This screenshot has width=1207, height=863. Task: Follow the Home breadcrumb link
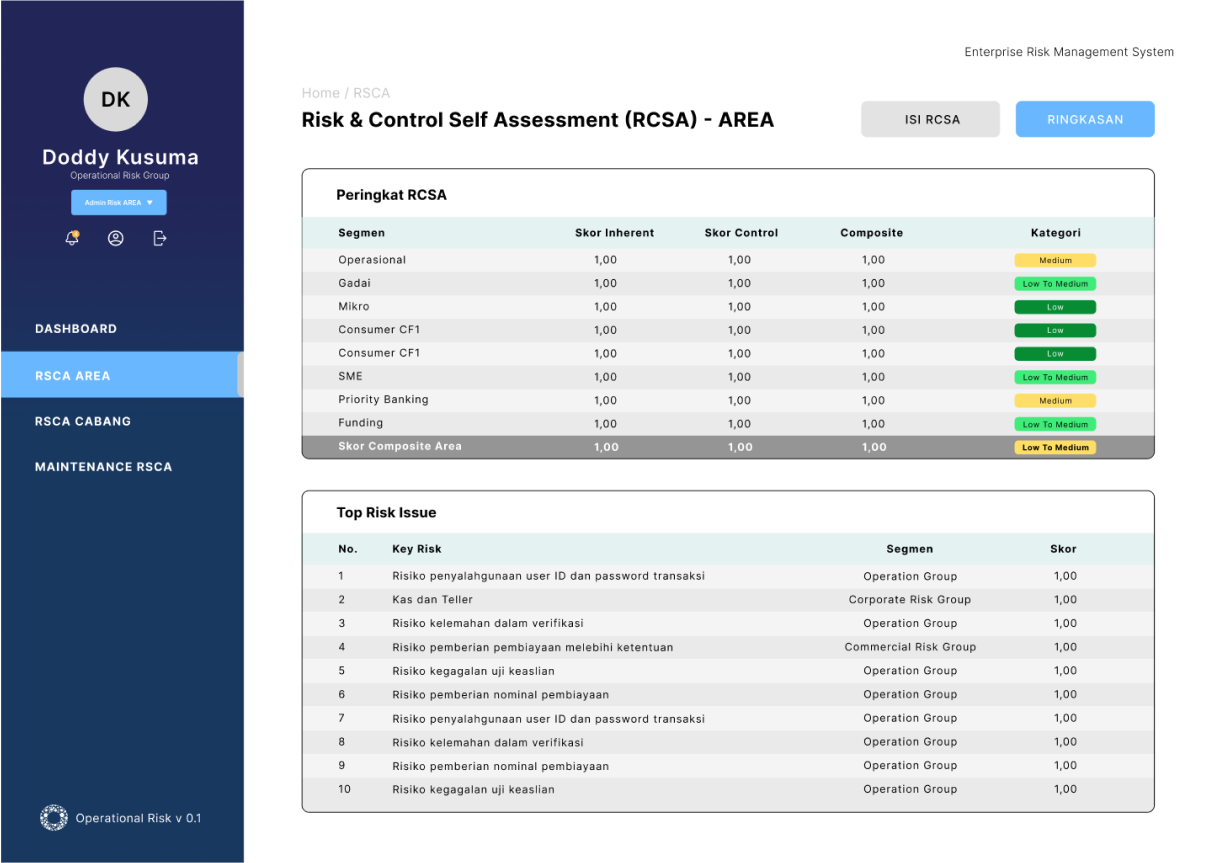(x=320, y=93)
